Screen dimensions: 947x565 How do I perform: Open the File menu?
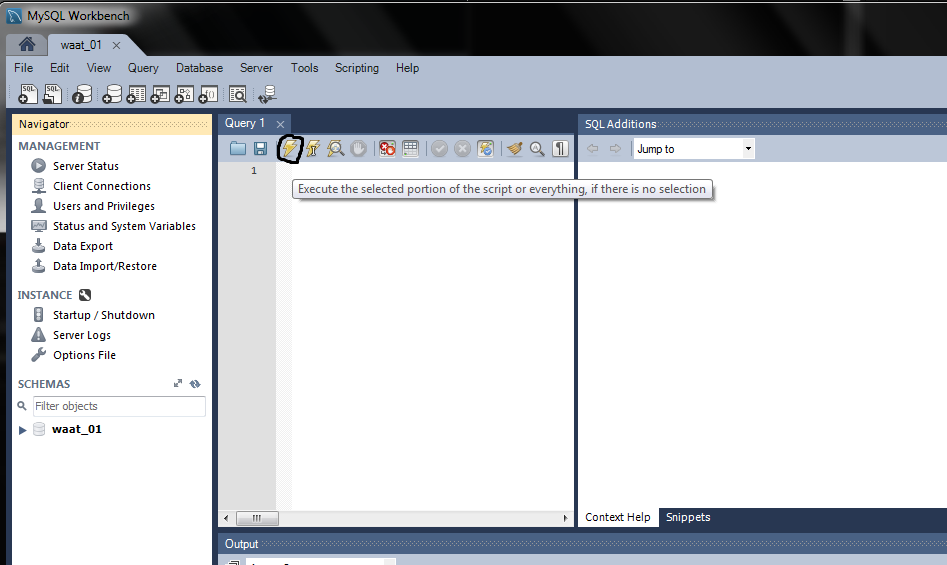(x=24, y=68)
